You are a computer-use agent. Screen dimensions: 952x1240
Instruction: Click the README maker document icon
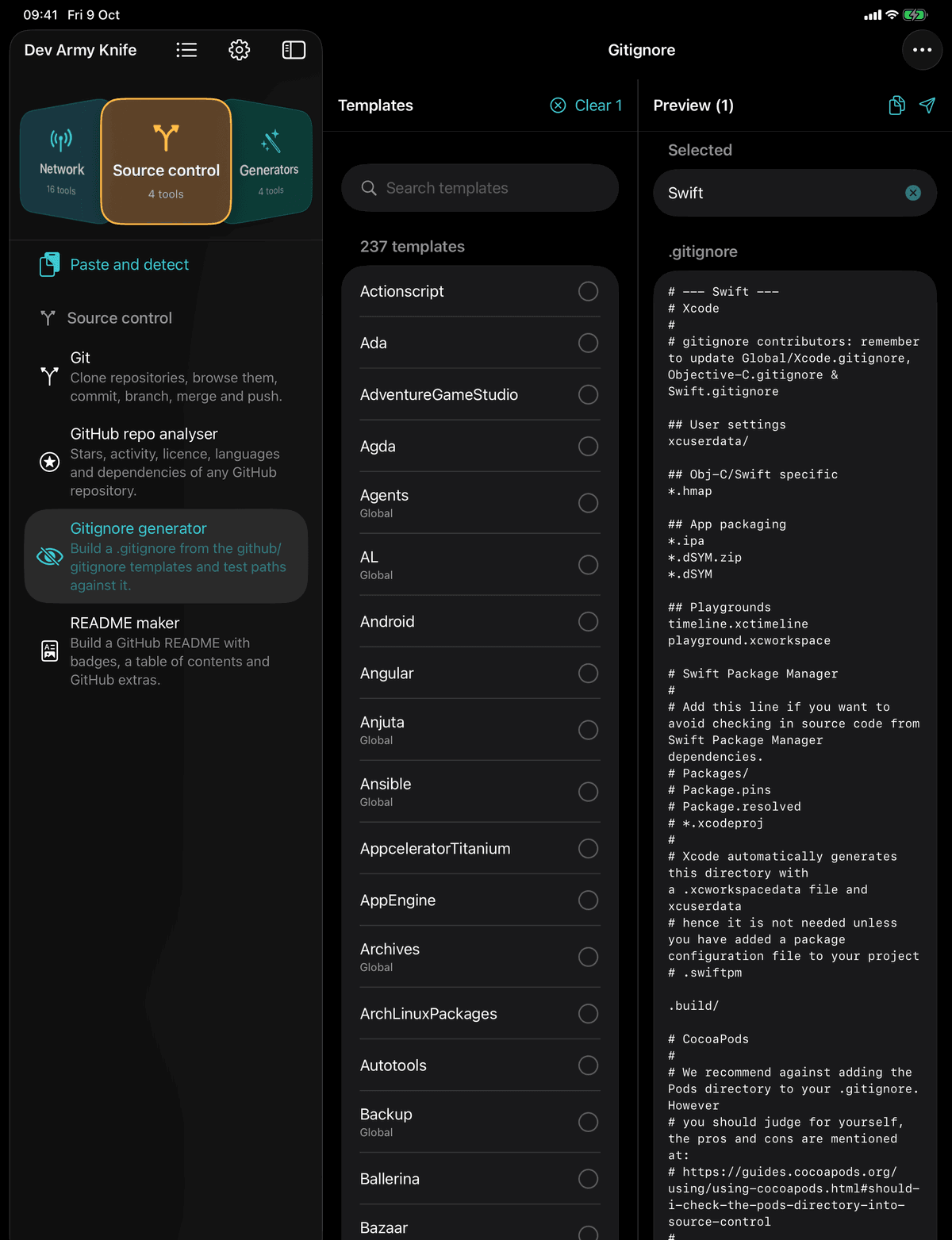pyautogui.click(x=49, y=651)
